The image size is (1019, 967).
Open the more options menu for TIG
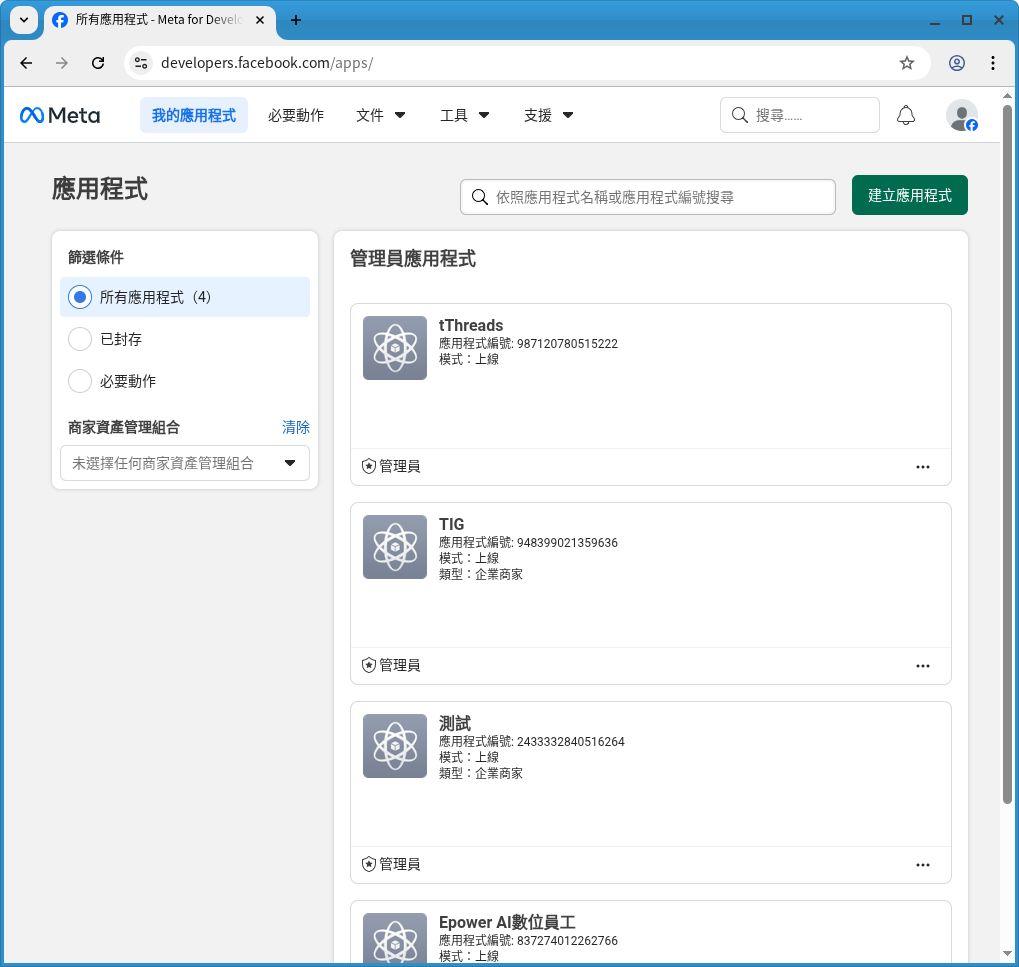click(x=922, y=665)
